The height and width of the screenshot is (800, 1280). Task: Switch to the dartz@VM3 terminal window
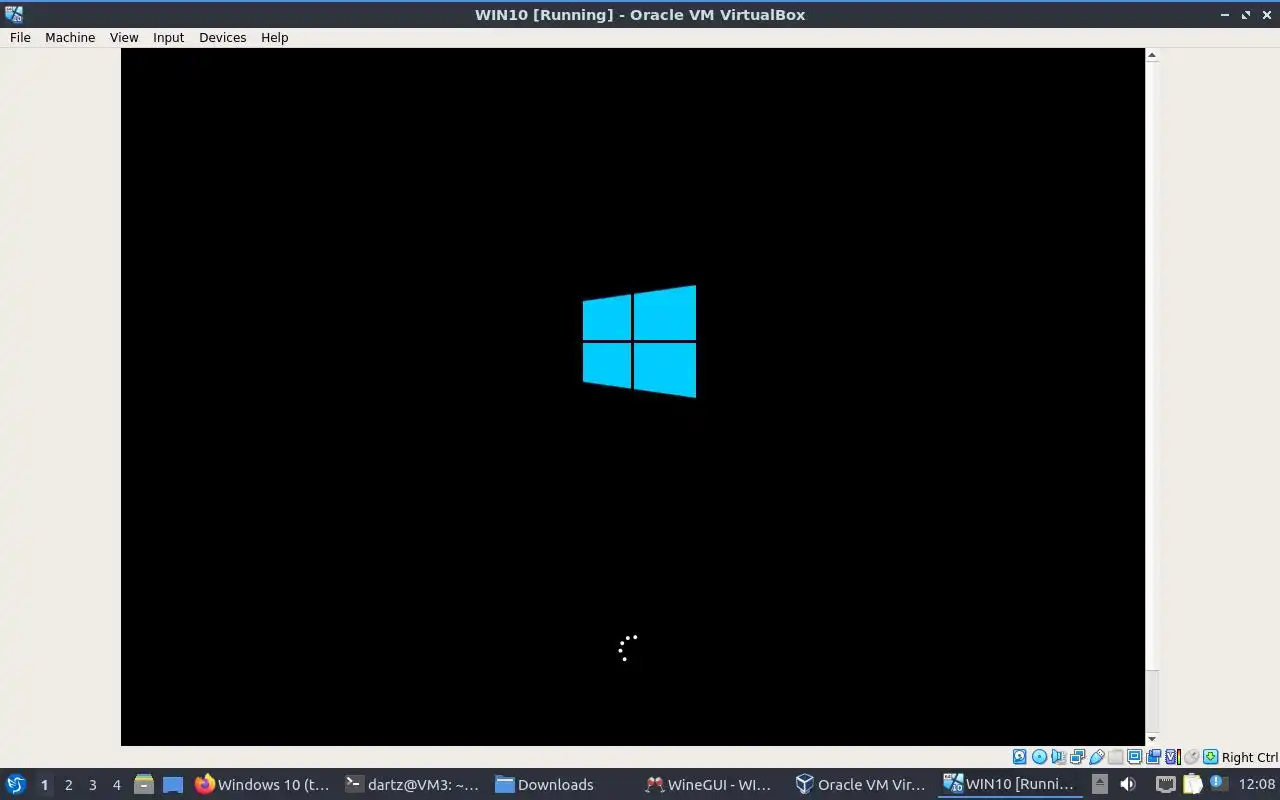[412, 784]
